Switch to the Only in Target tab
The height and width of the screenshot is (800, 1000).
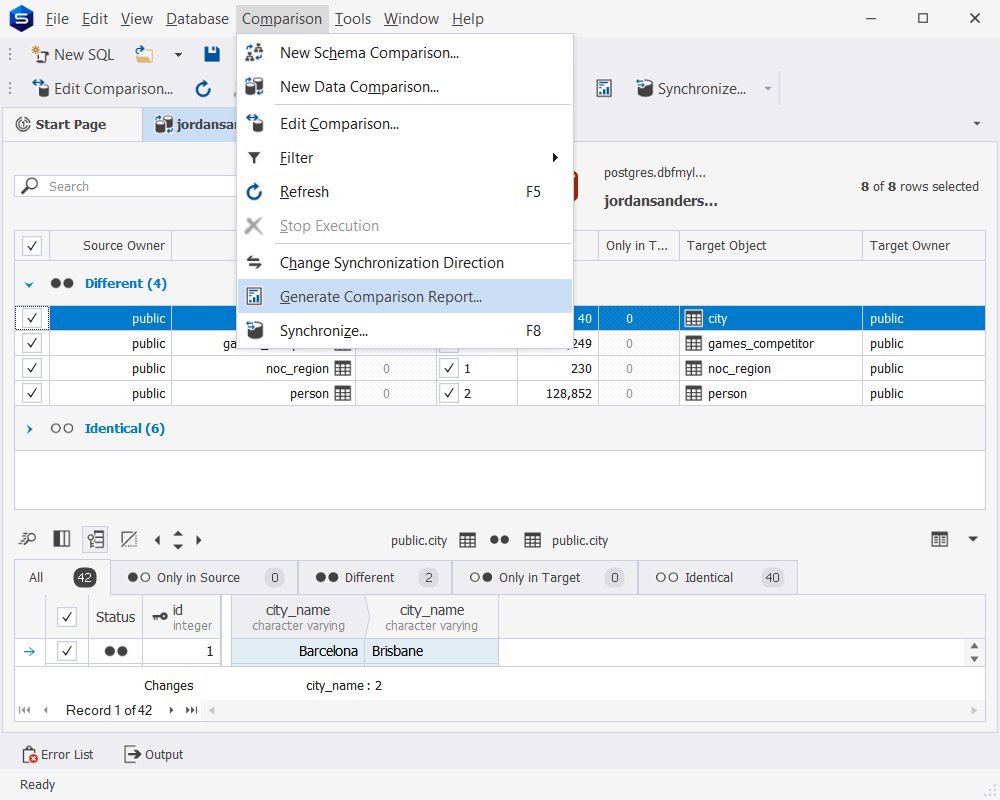click(x=545, y=577)
